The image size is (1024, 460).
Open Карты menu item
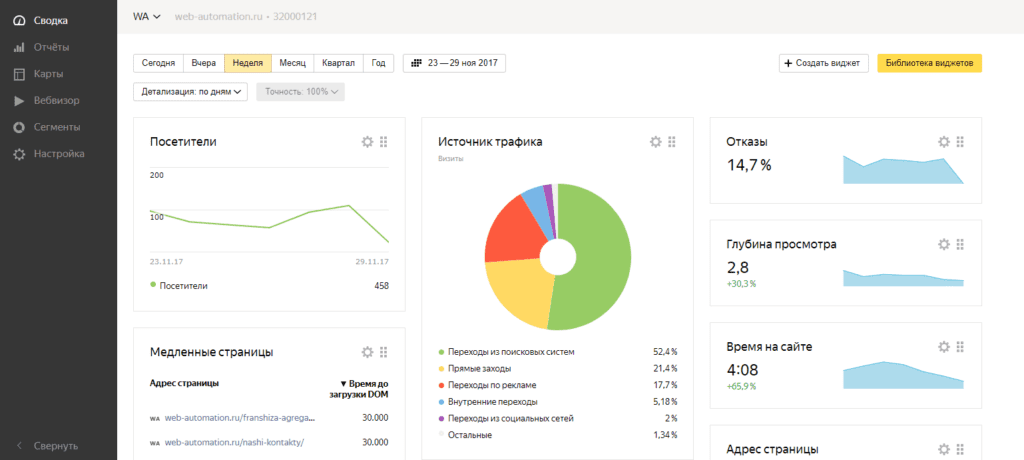[x=49, y=74]
